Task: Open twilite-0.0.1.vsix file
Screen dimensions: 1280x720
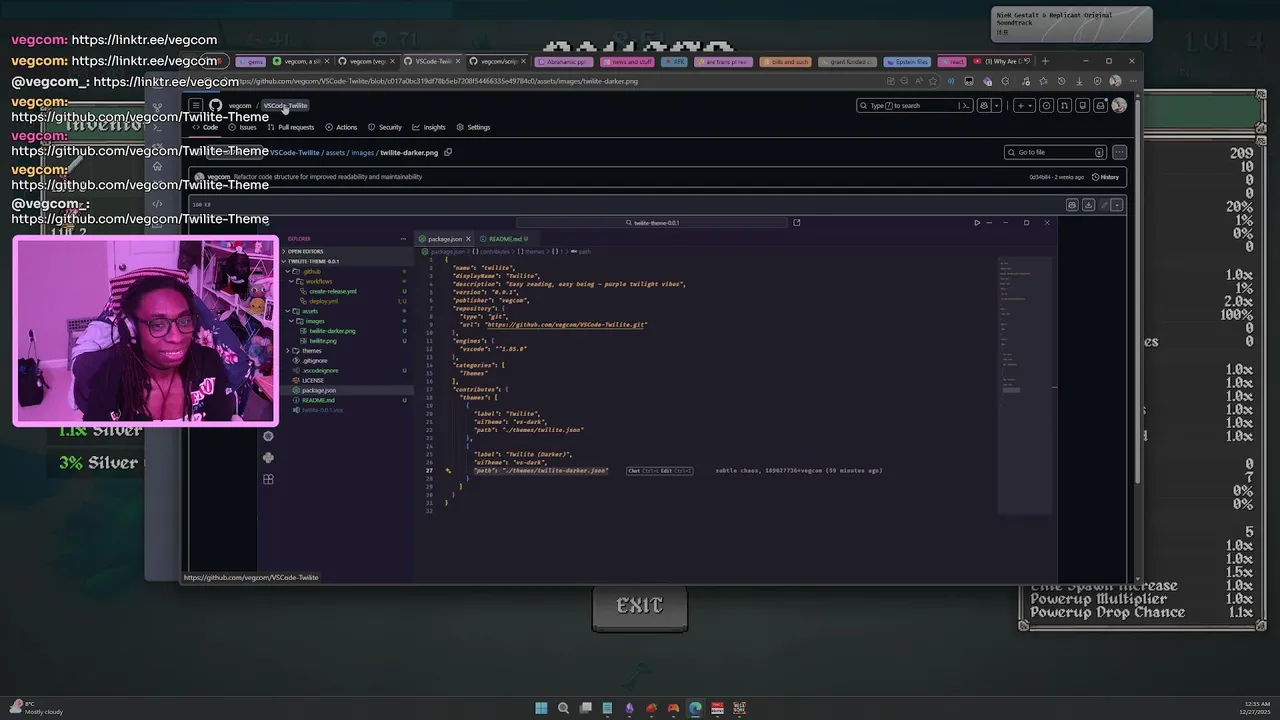Action: [323, 410]
